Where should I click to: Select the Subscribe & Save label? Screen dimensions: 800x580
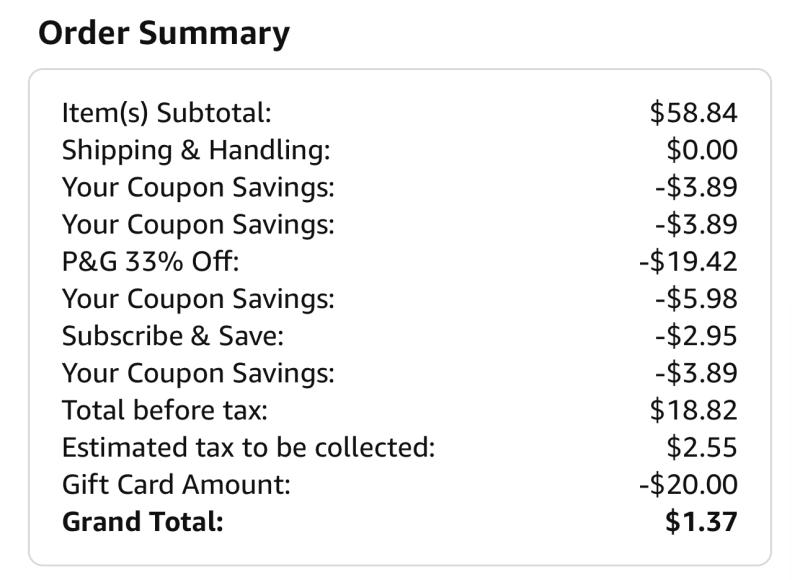pos(172,336)
